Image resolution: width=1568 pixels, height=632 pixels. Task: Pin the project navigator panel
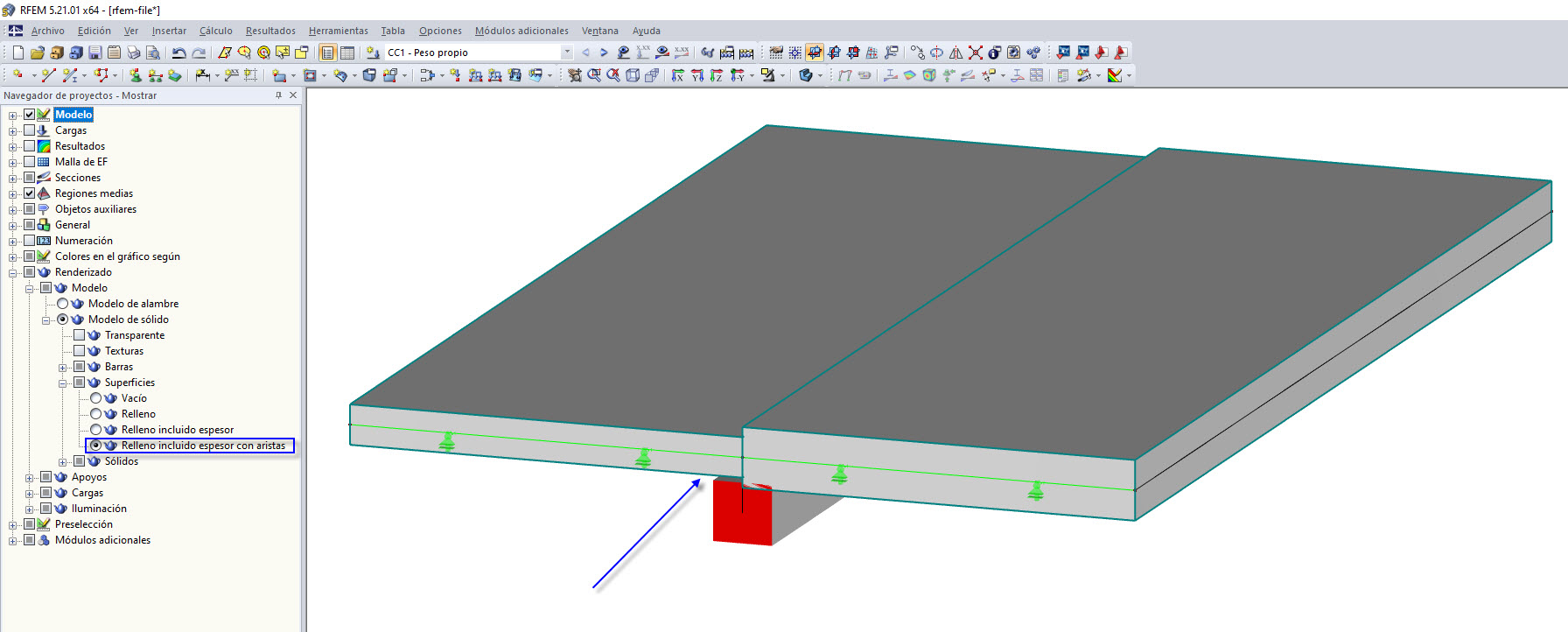coord(278,95)
